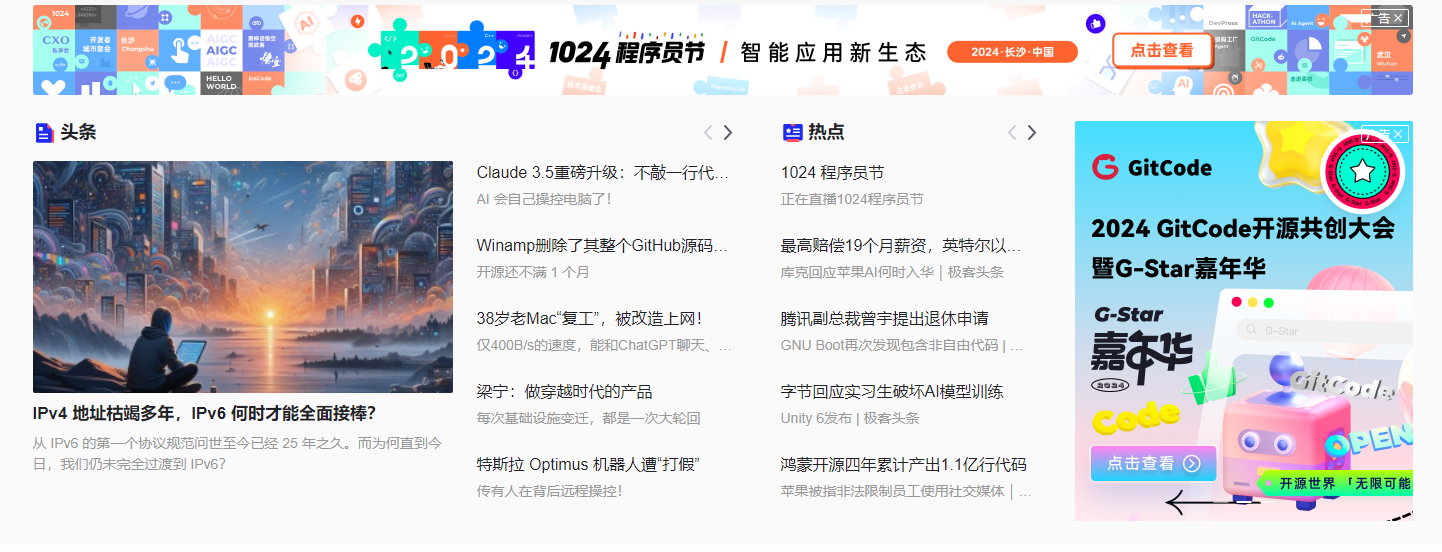Click the star badge in GitCode ad
The width and height of the screenshot is (1442, 552).
(x=1362, y=172)
